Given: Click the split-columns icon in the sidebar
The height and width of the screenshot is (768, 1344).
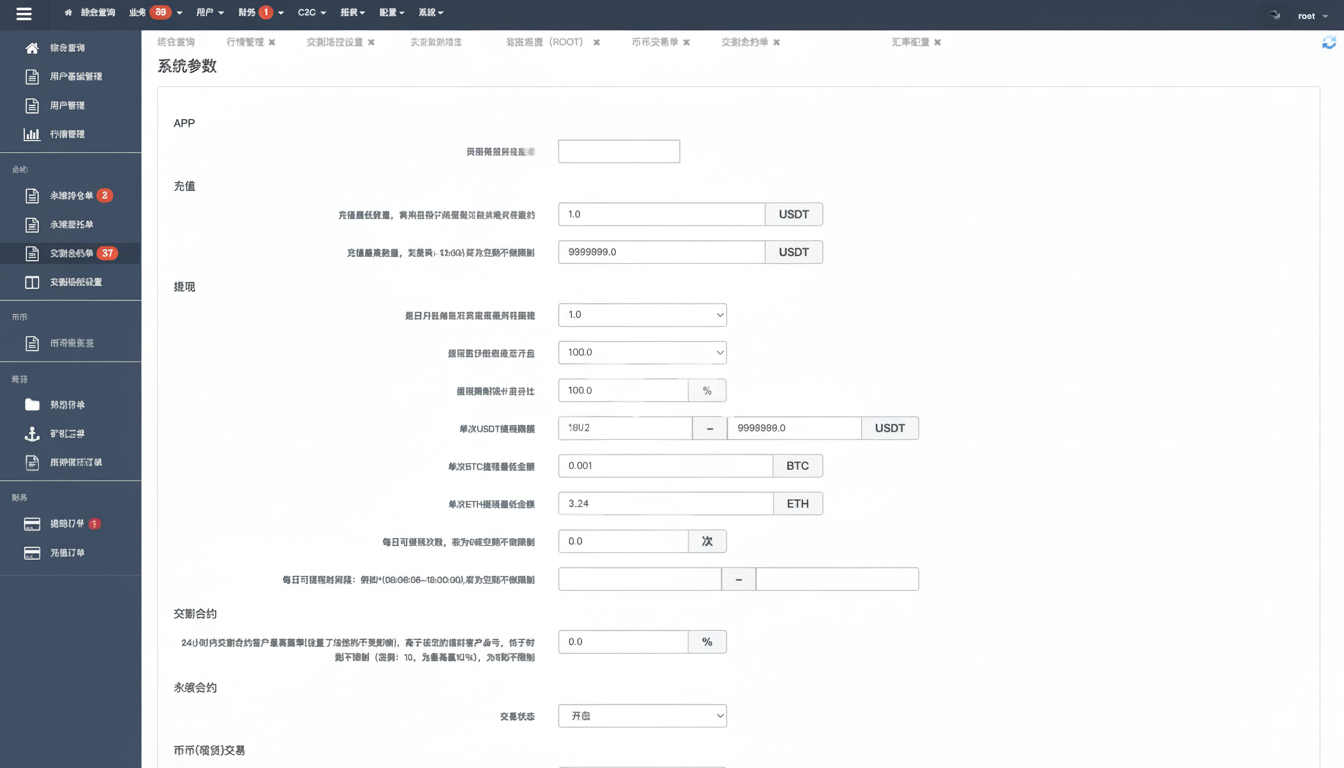Looking at the screenshot, I should (x=32, y=282).
